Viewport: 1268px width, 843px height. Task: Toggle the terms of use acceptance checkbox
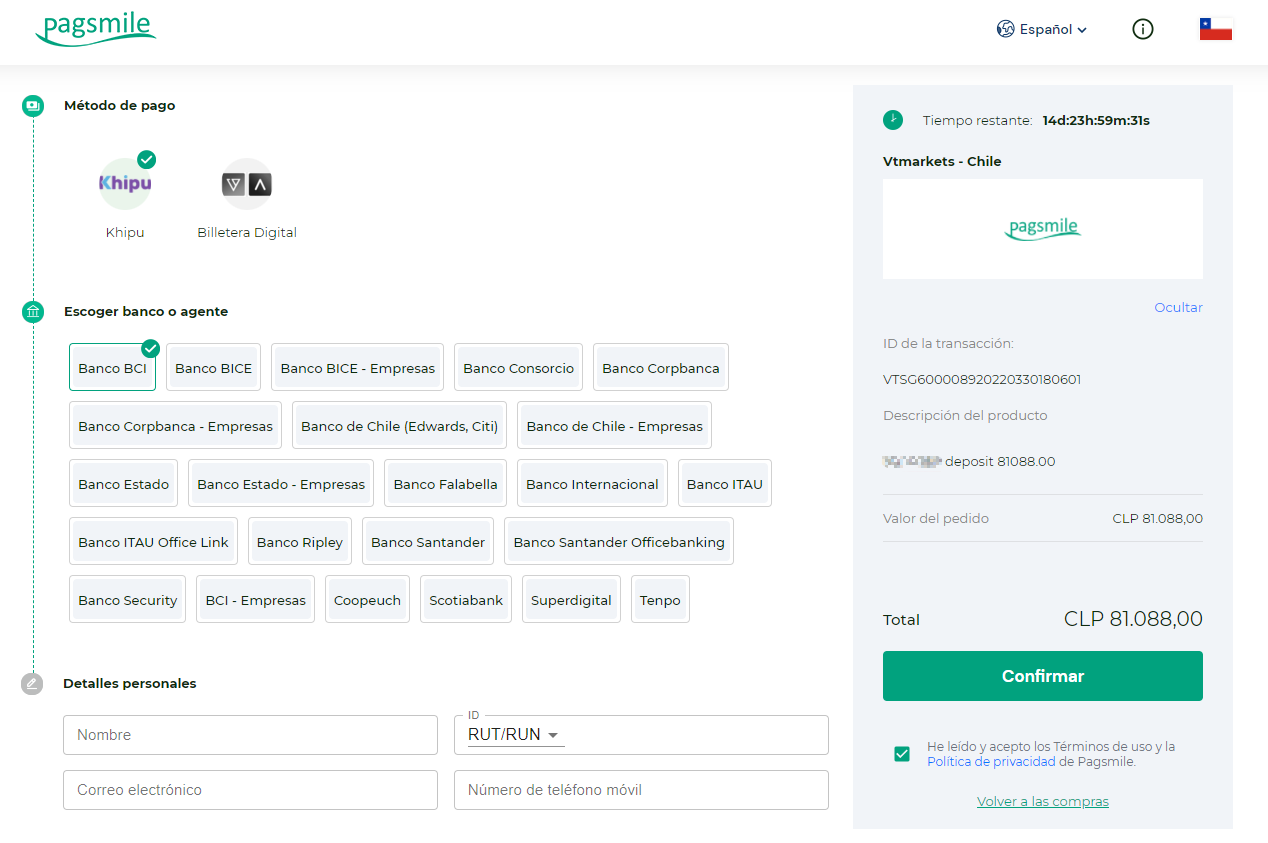pyautogui.click(x=902, y=754)
